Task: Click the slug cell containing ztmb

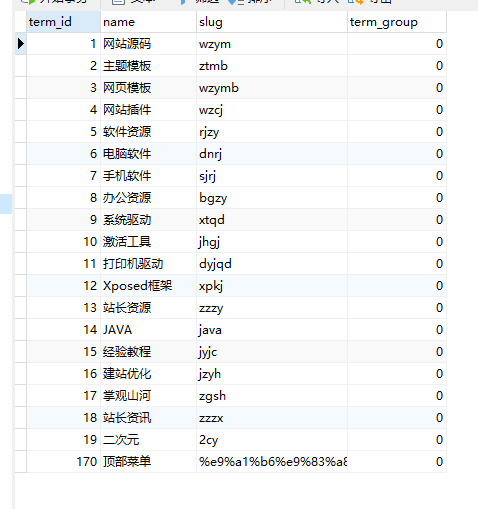Action: coord(272,66)
